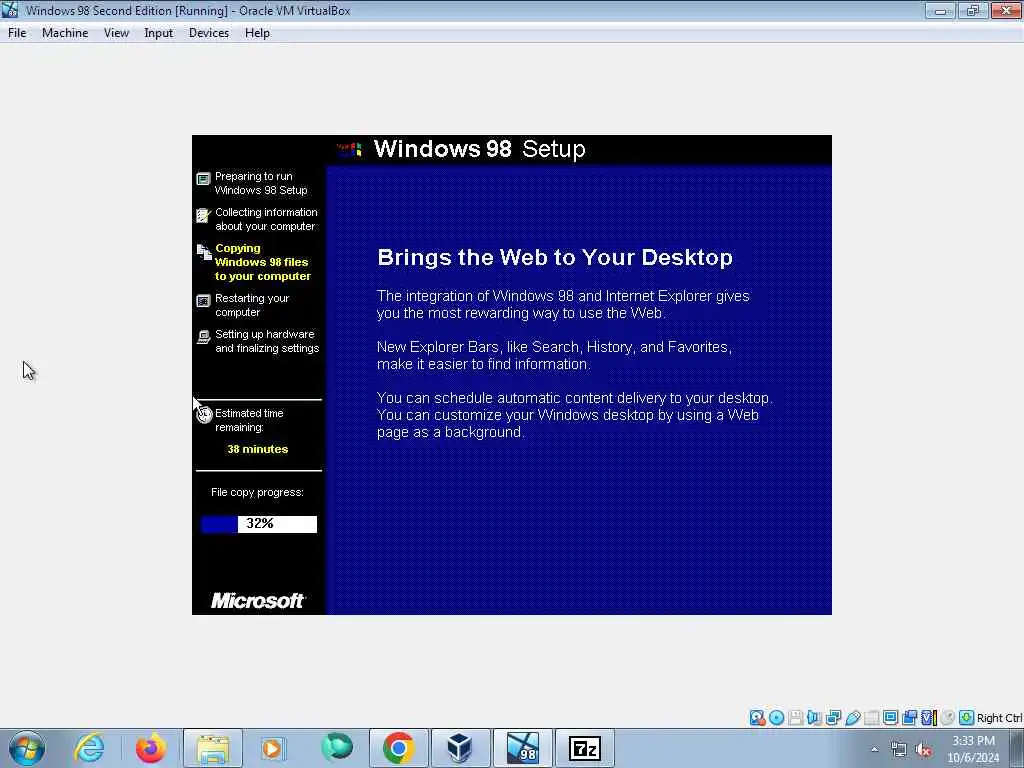Click the optical drive status icon

(776, 718)
